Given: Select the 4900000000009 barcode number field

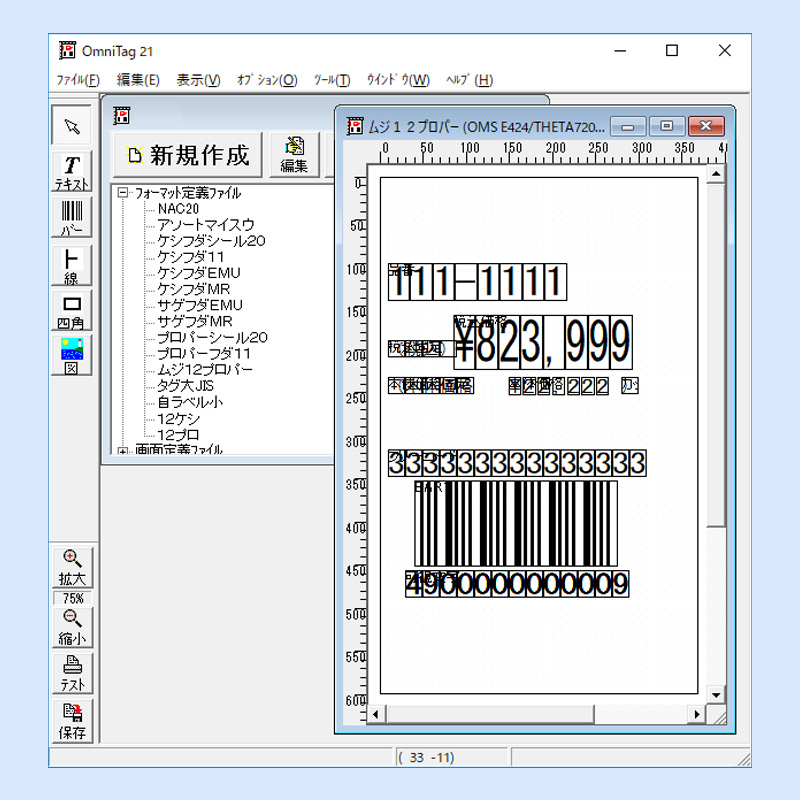Looking at the screenshot, I should (x=517, y=584).
